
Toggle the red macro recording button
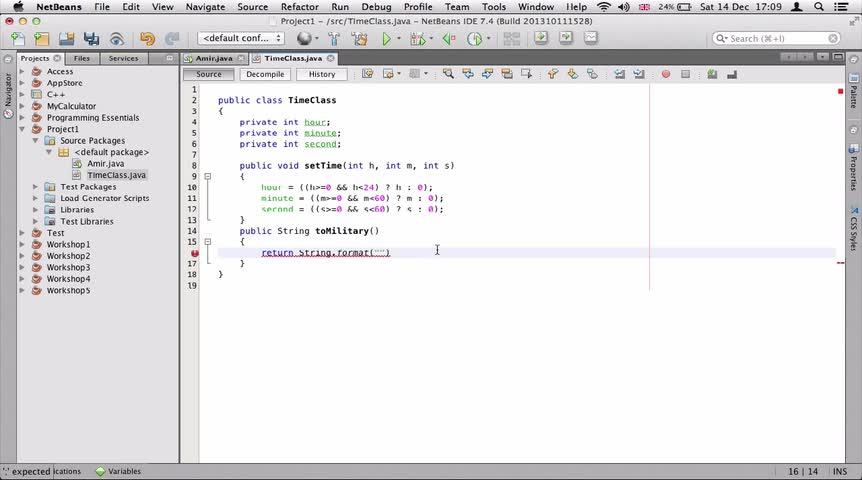click(x=666, y=74)
